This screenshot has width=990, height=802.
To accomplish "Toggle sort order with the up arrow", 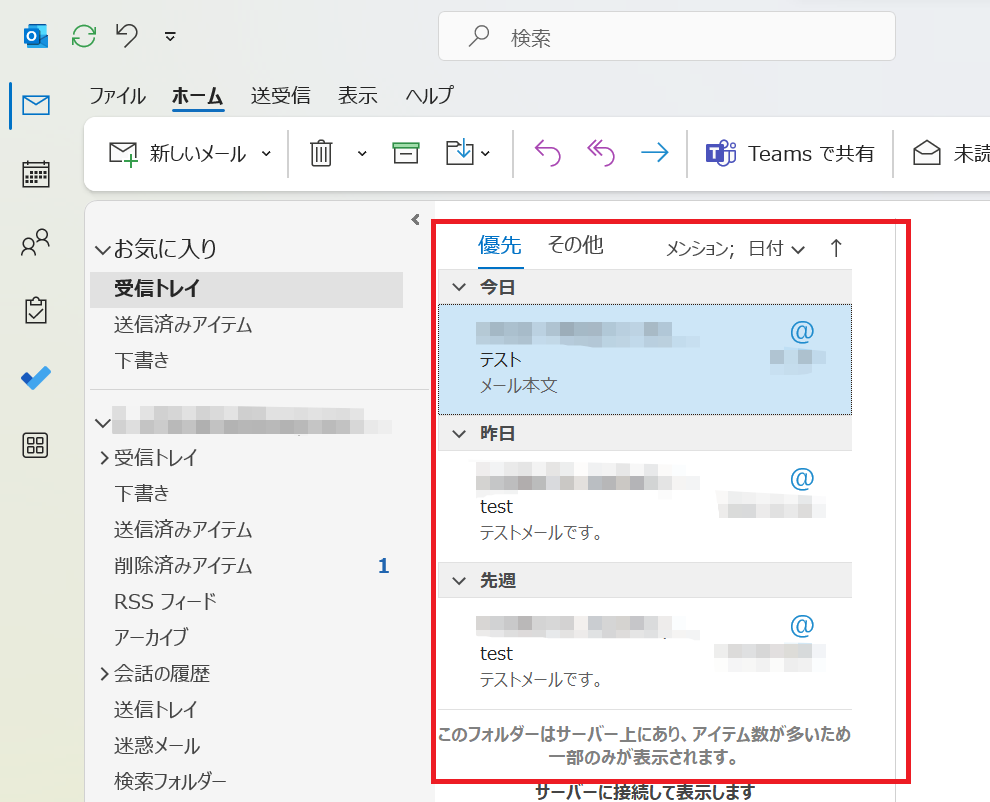I will [836, 249].
